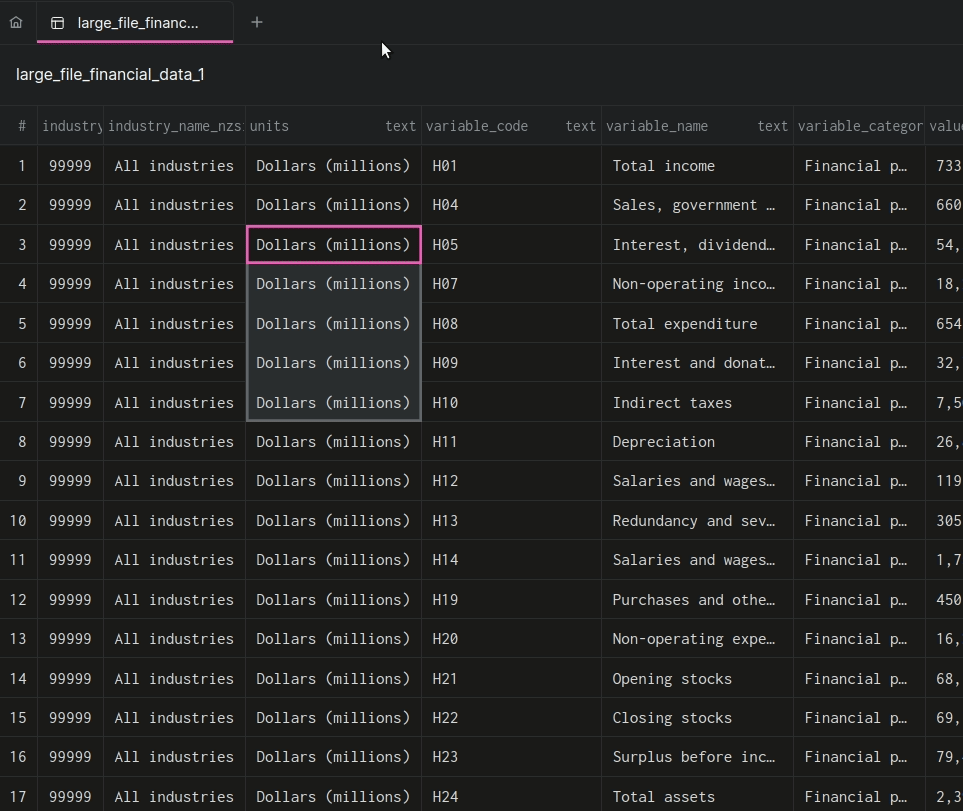Screen dimensions: 963x811
Task: Click the Closing stocks cell
Action: (x=671, y=718)
